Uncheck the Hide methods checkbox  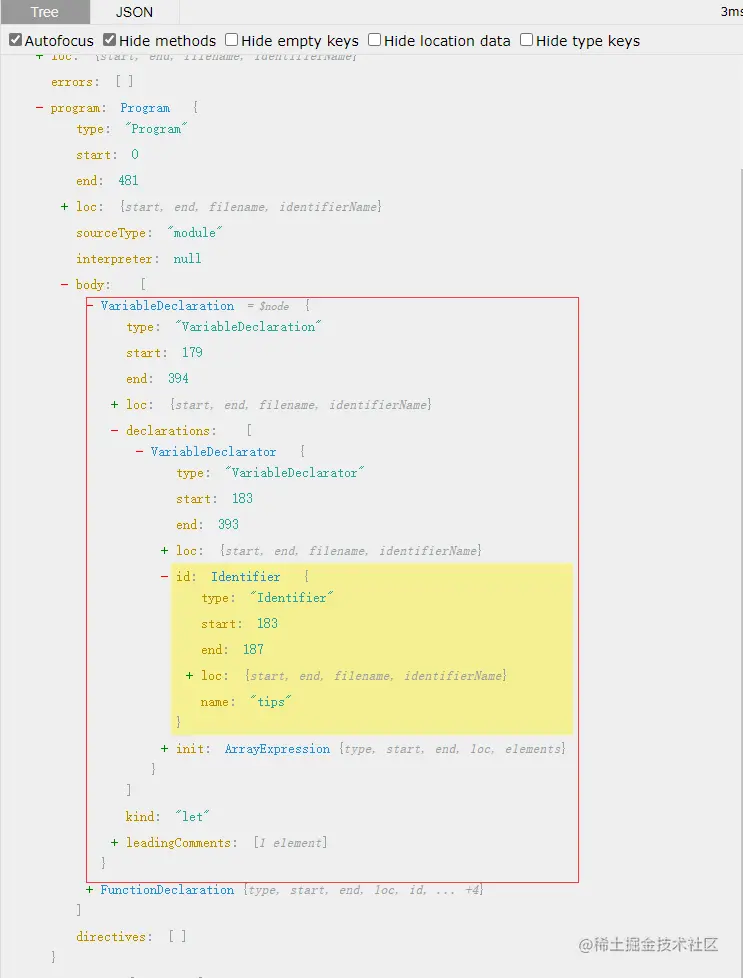[x=110, y=40]
